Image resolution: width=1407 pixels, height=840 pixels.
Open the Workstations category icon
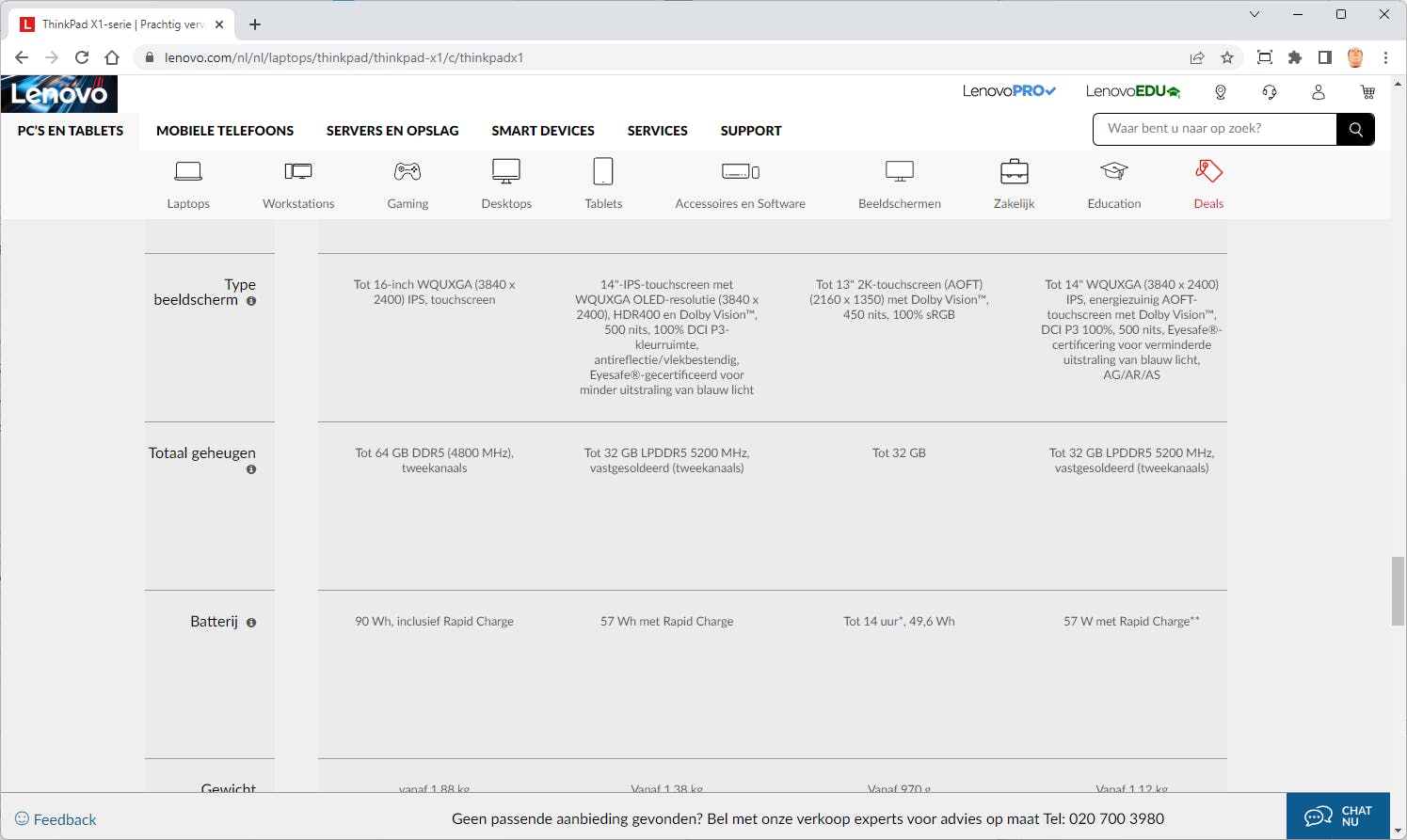pos(298,171)
